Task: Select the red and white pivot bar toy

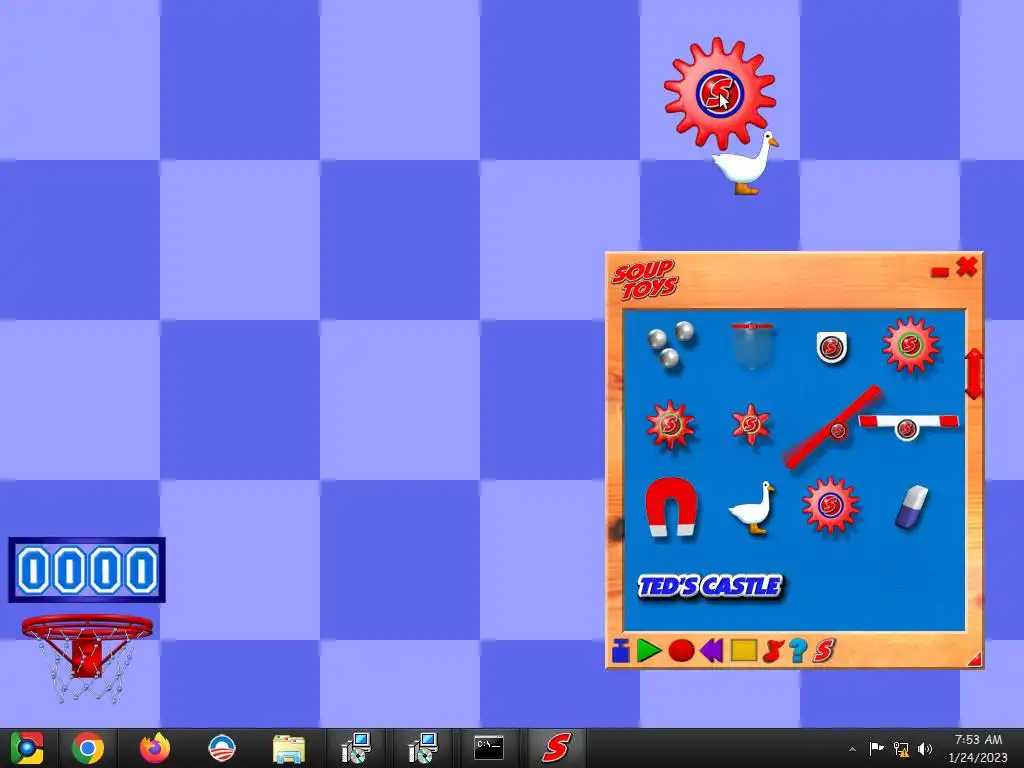Action: click(x=908, y=426)
